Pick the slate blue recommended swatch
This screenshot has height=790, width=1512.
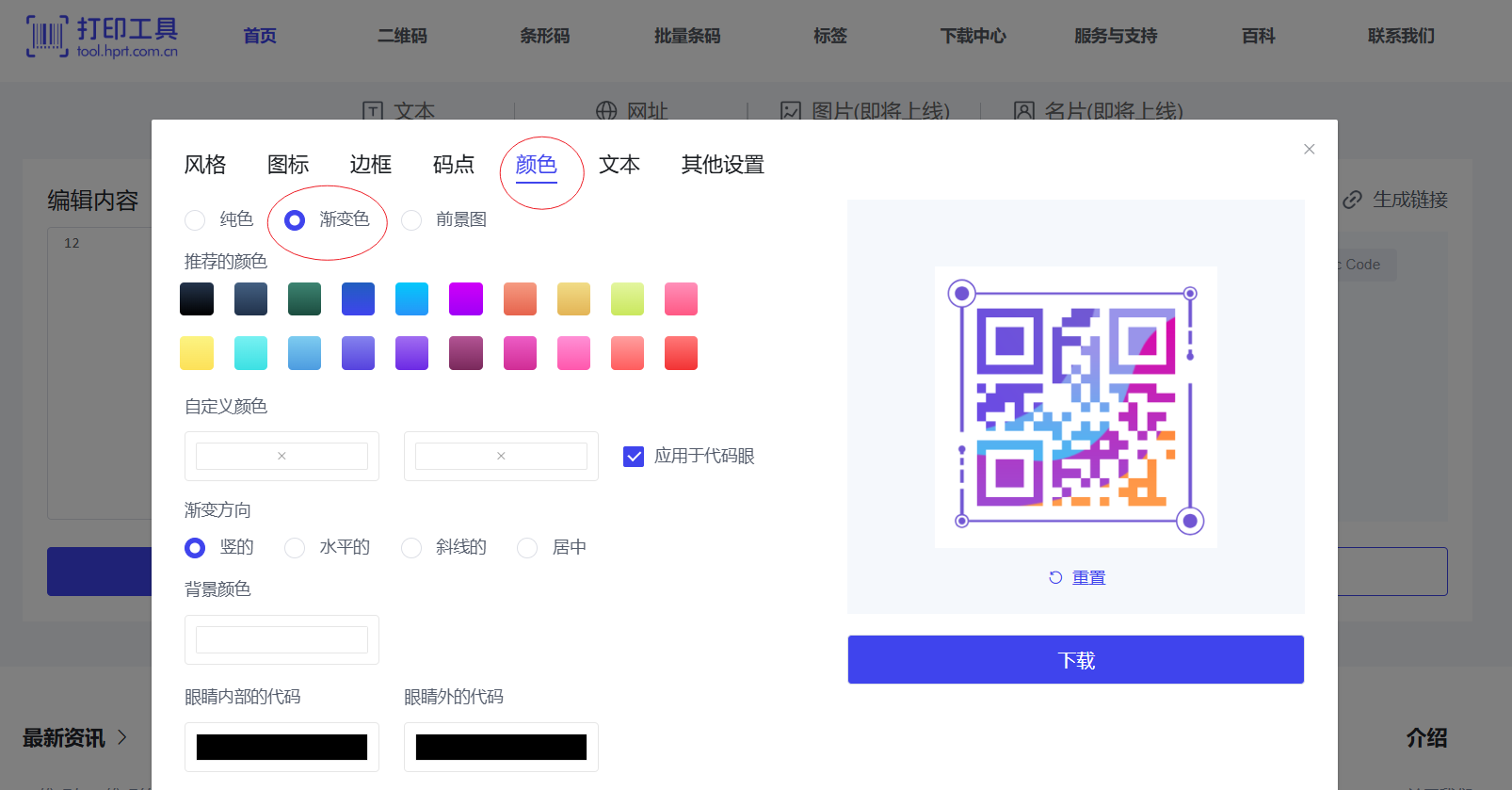click(x=250, y=299)
